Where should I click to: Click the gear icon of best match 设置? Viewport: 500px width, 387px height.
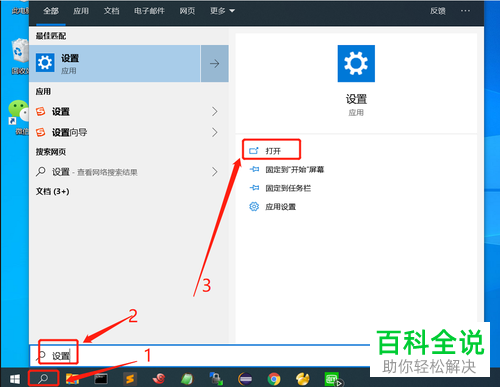tap(45, 62)
